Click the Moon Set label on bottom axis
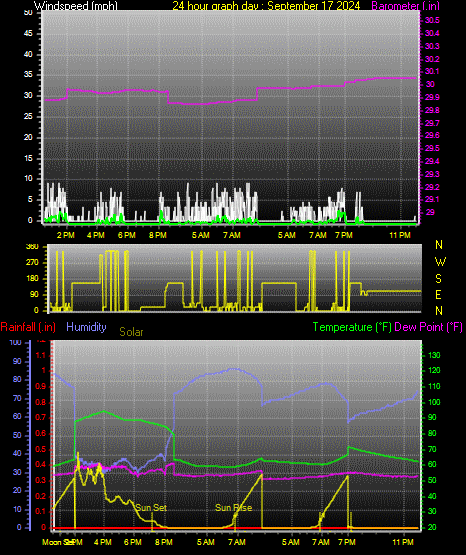466x555 pixels. click(x=57, y=542)
